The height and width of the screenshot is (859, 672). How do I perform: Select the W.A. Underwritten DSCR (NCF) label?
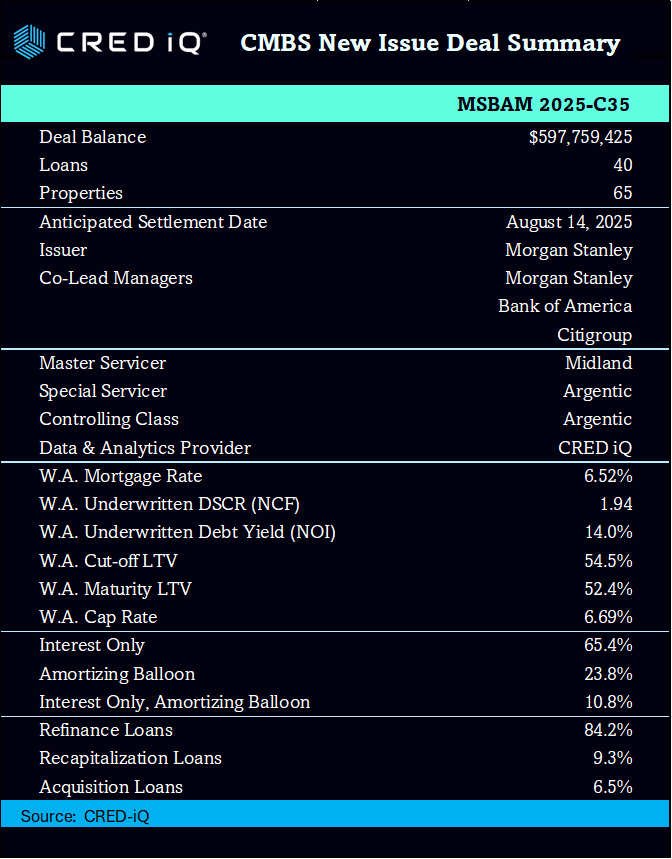pos(169,504)
